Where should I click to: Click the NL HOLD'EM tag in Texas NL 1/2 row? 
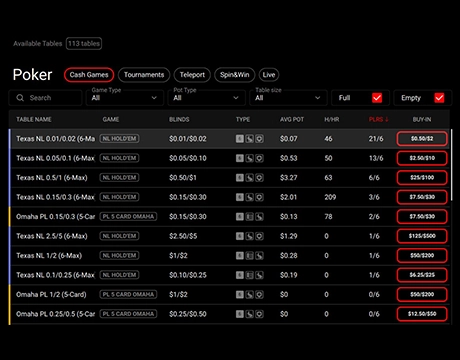[x=119, y=256]
